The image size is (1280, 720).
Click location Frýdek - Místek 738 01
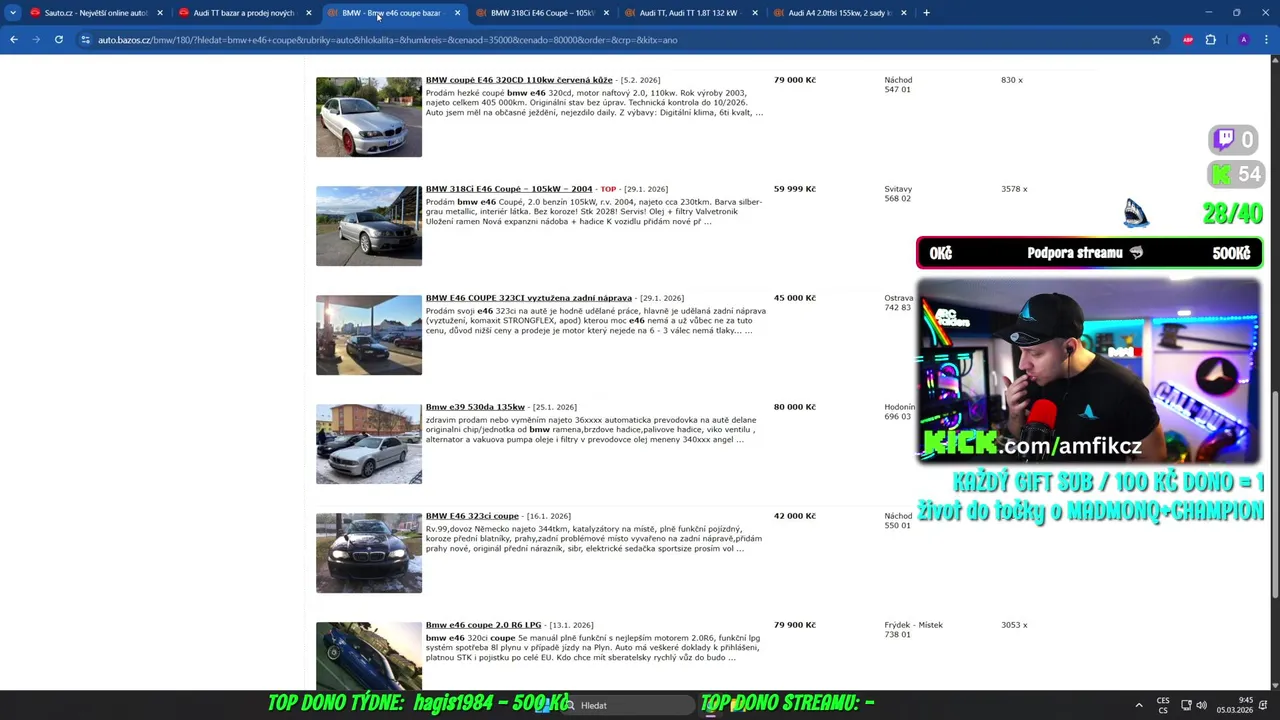tap(913, 630)
